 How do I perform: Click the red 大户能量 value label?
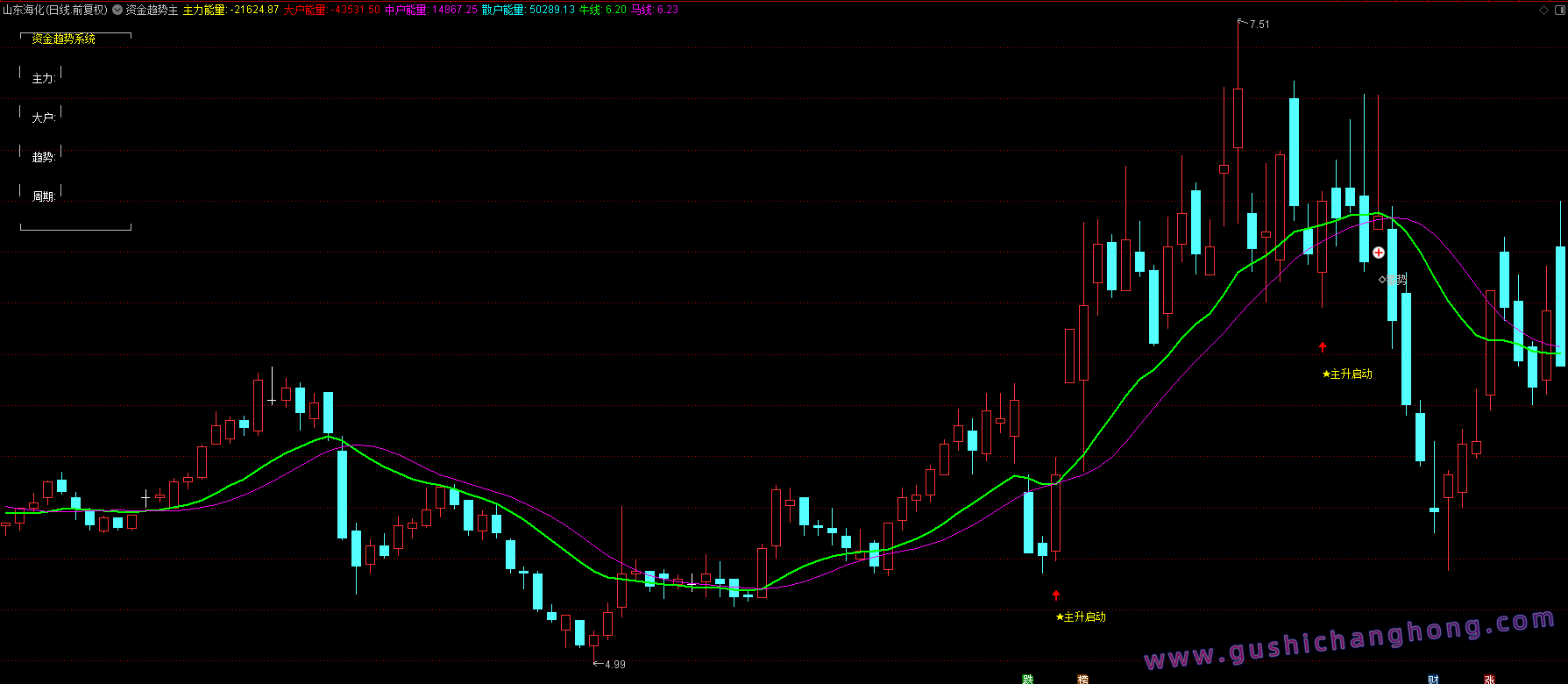pos(331,10)
